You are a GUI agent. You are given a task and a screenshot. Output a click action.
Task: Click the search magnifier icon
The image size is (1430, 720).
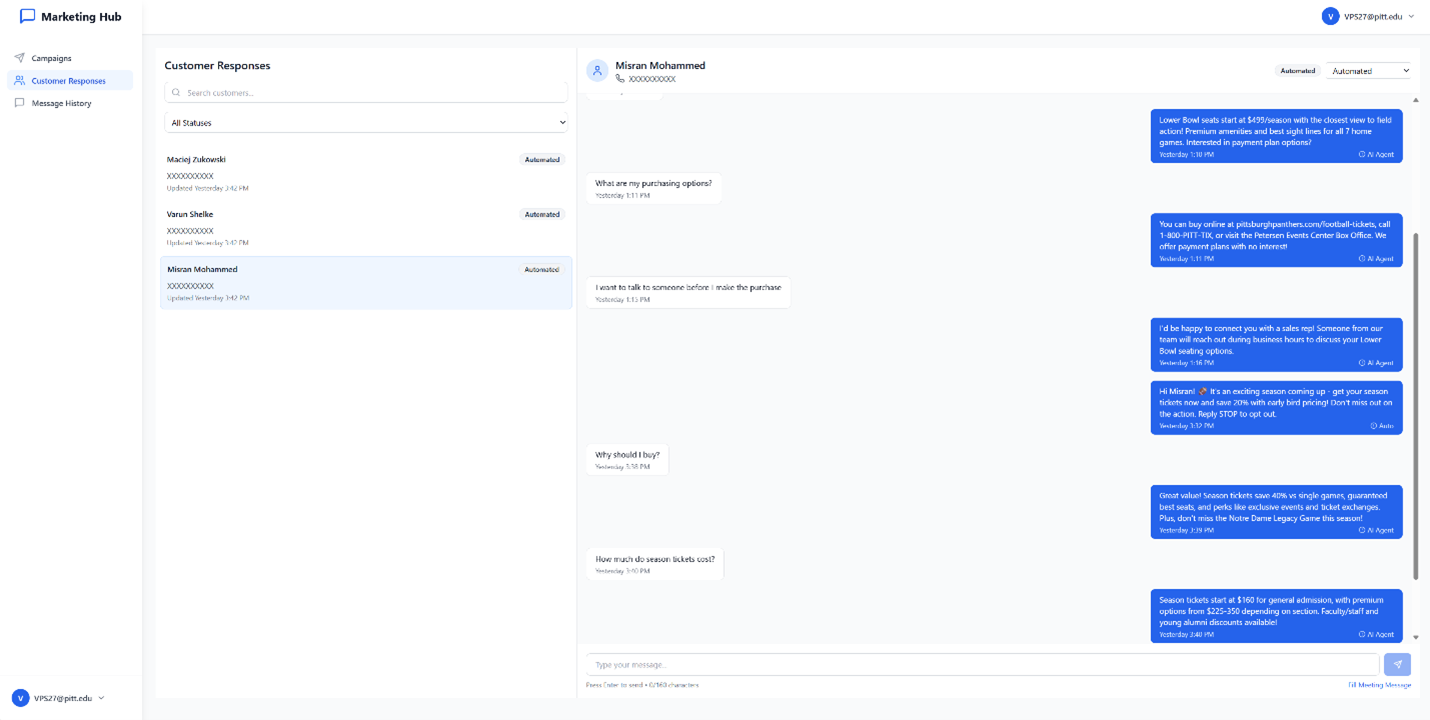coord(176,93)
